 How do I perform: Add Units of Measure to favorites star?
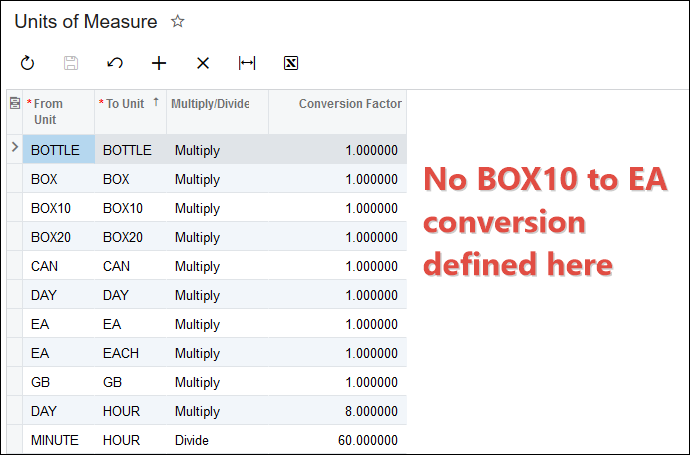(178, 21)
